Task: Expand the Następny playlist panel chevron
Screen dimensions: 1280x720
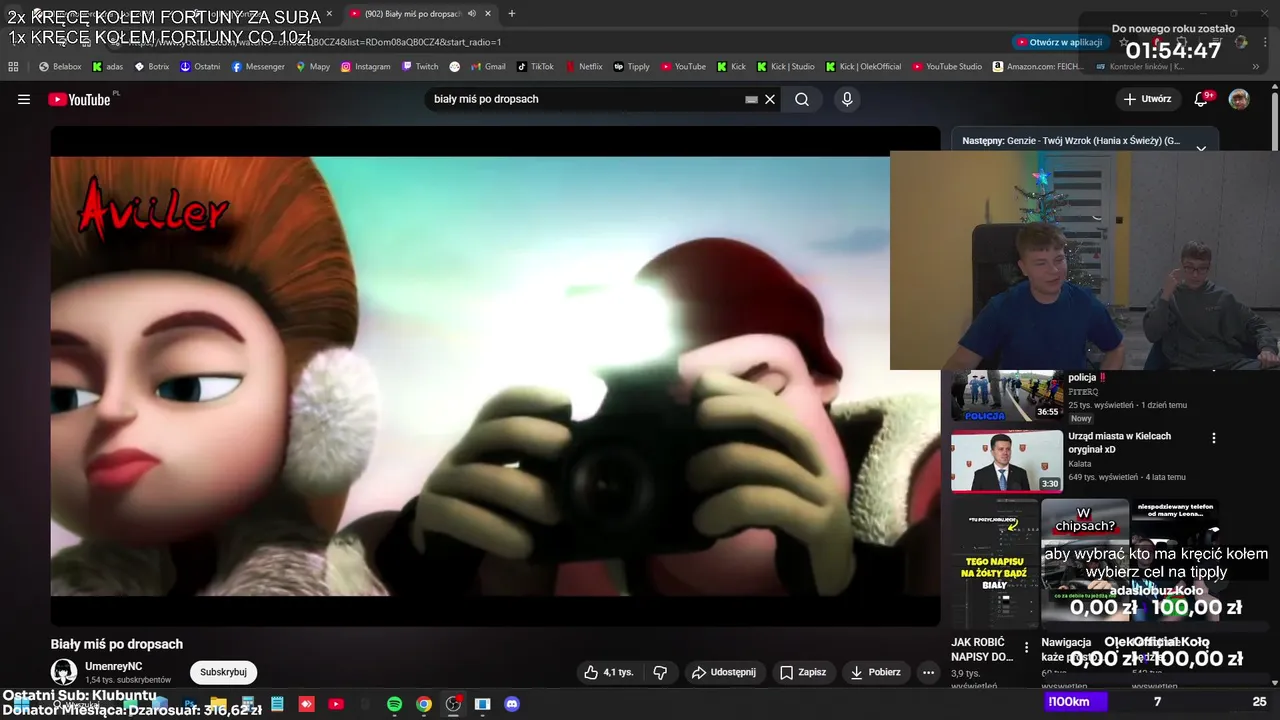Action: [1201, 147]
